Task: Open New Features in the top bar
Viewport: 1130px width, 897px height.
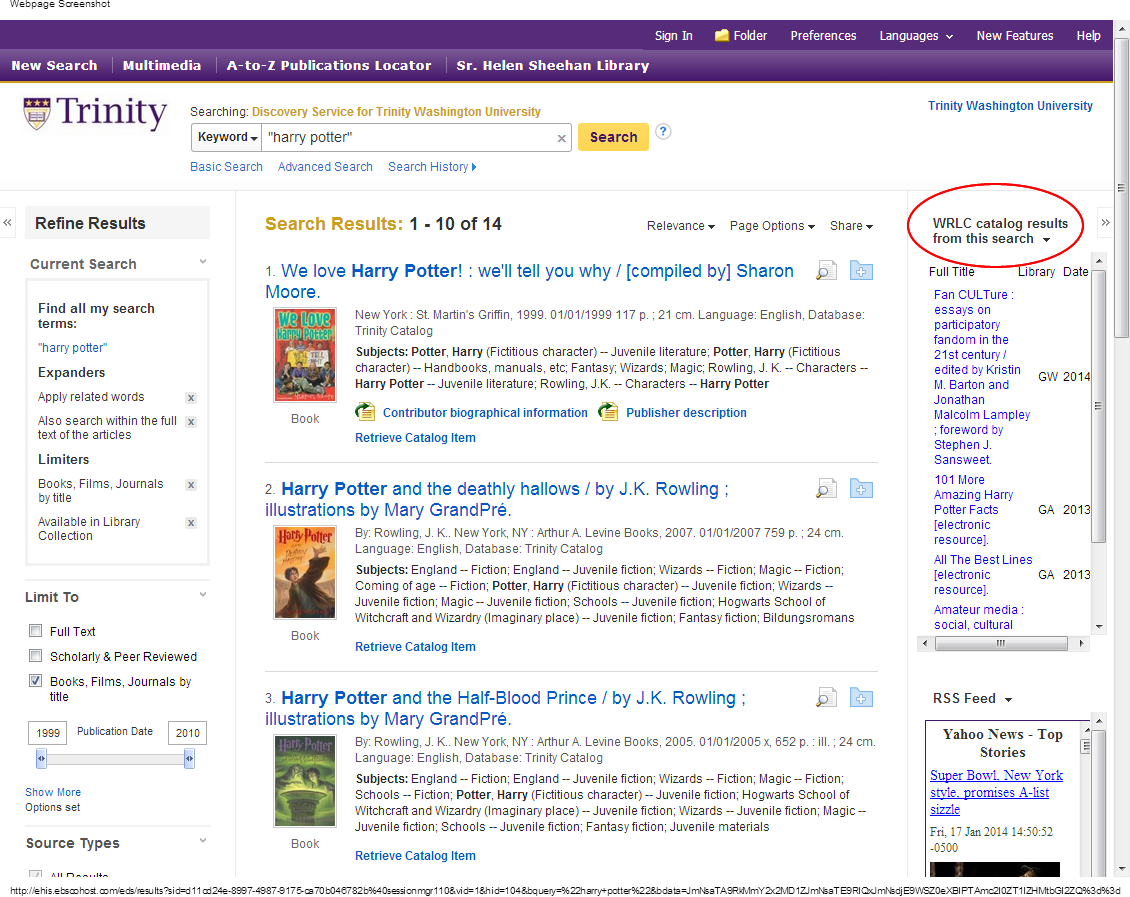Action: tap(1015, 35)
